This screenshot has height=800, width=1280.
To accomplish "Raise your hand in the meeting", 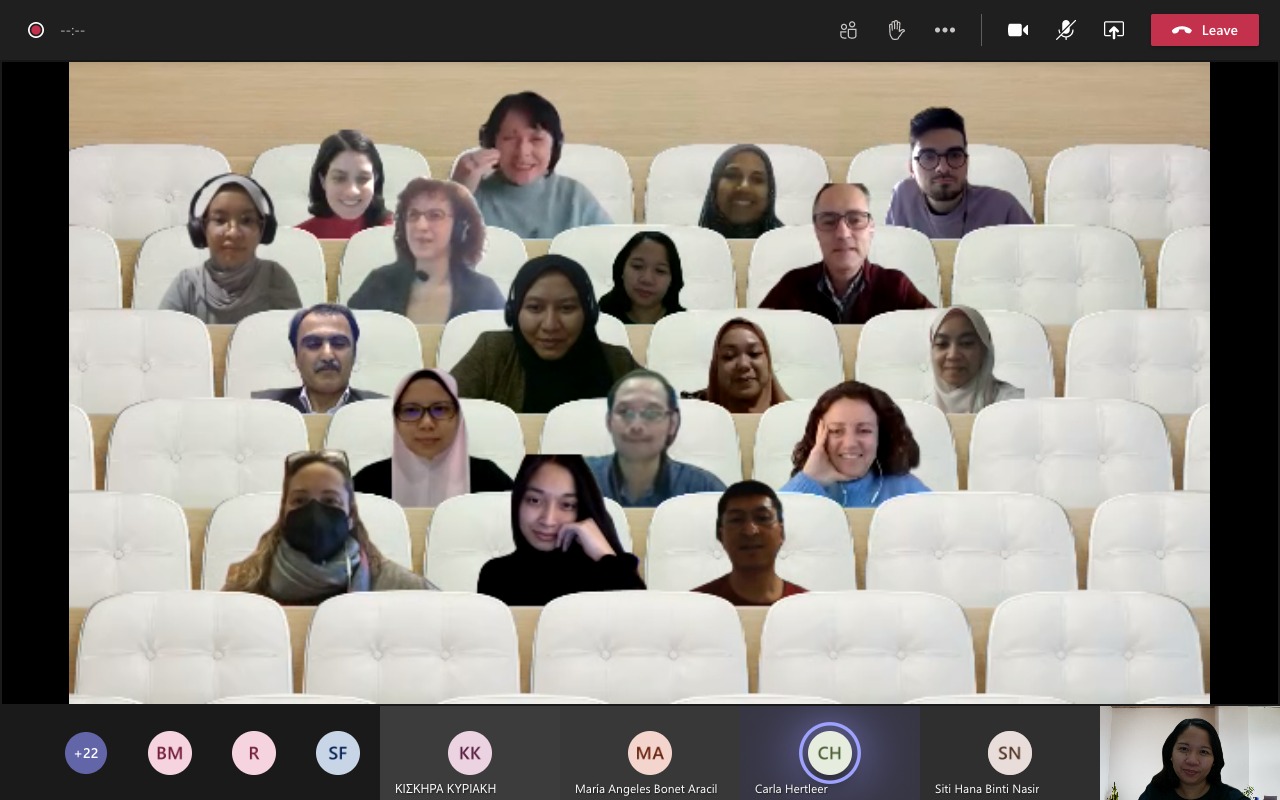I will 896,30.
